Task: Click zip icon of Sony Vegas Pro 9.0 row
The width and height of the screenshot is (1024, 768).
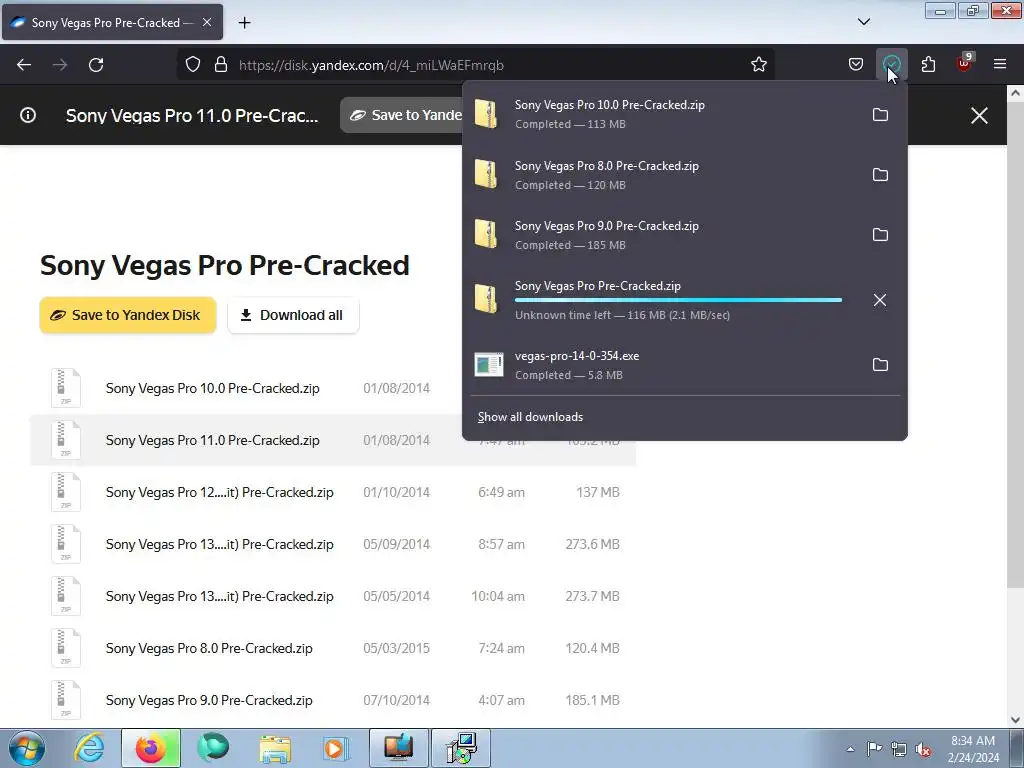Action: [x=66, y=700]
